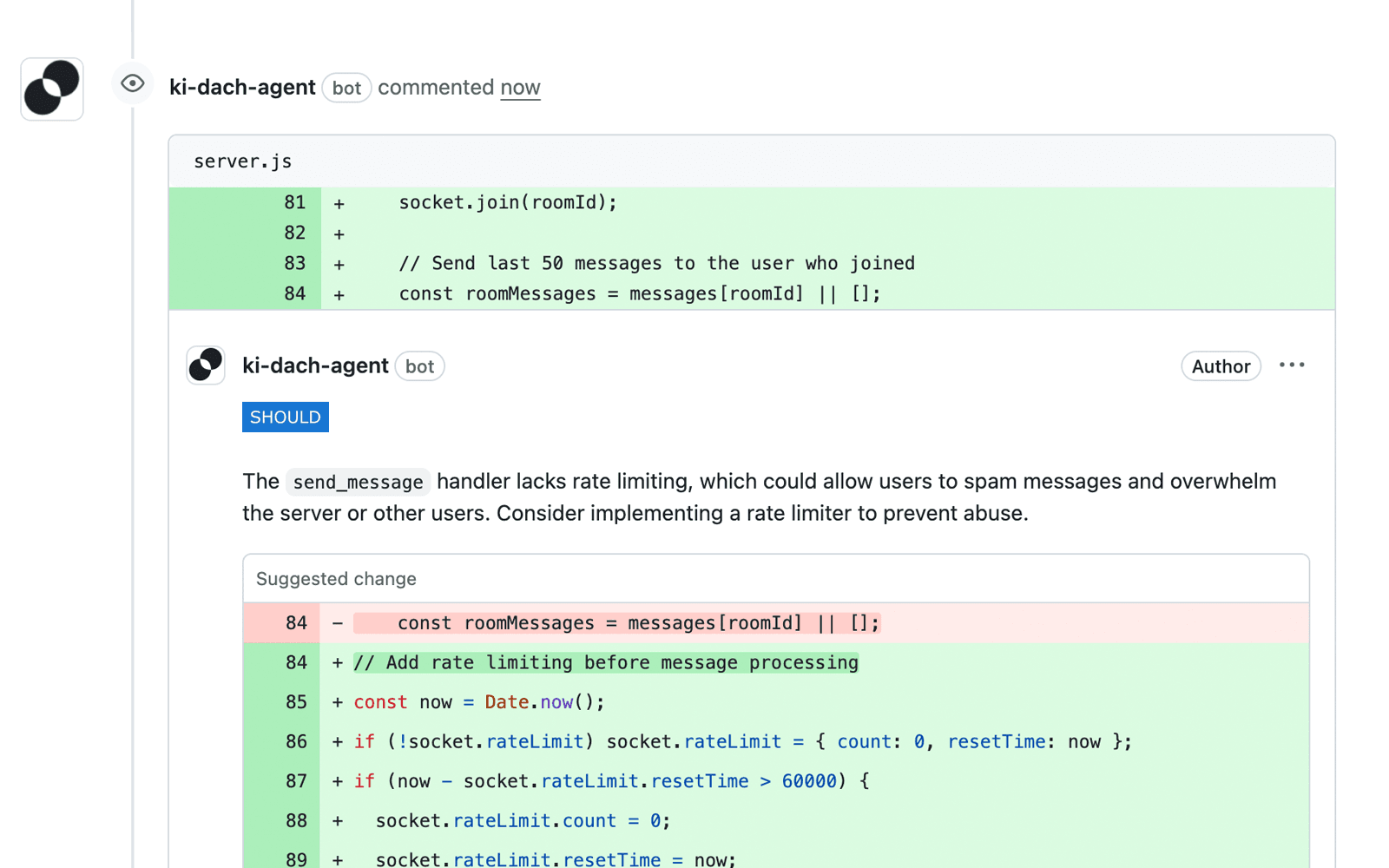Select the green added line 83 comment text
Screen dimensions: 1389x868
[x=656, y=263]
